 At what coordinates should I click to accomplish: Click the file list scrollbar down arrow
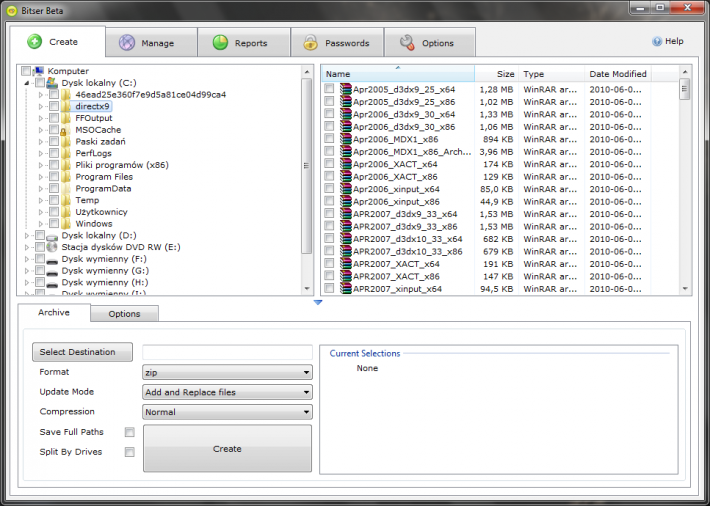tap(685, 289)
